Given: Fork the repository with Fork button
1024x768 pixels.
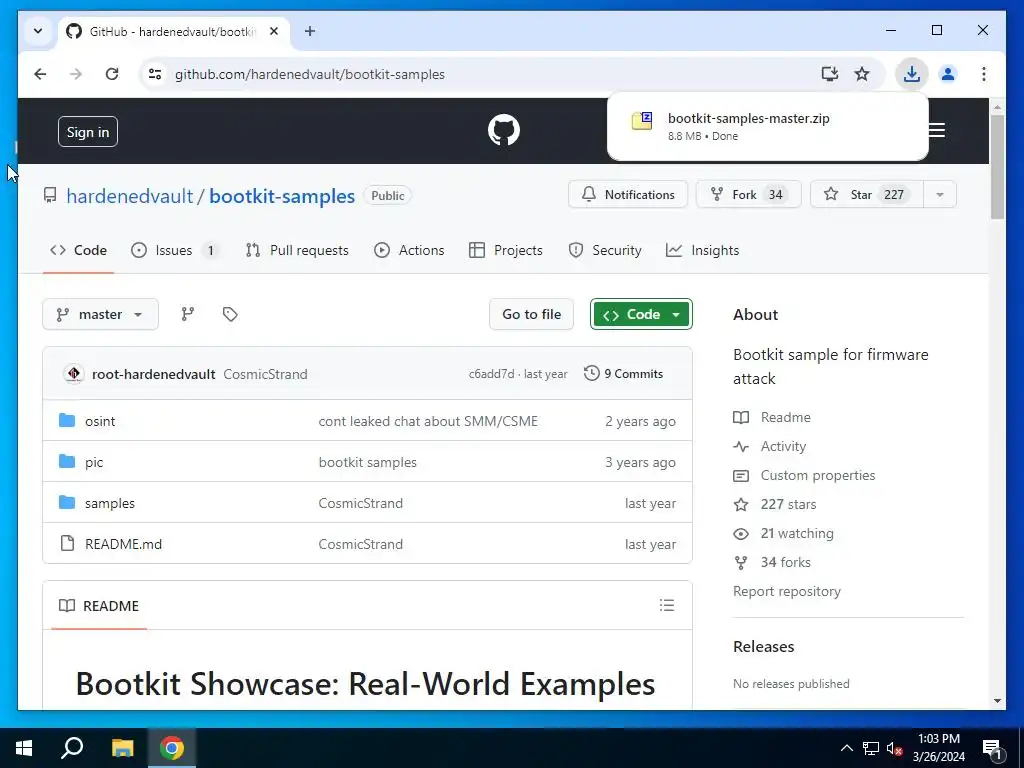Looking at the screenshot, I should click(748, 195).
